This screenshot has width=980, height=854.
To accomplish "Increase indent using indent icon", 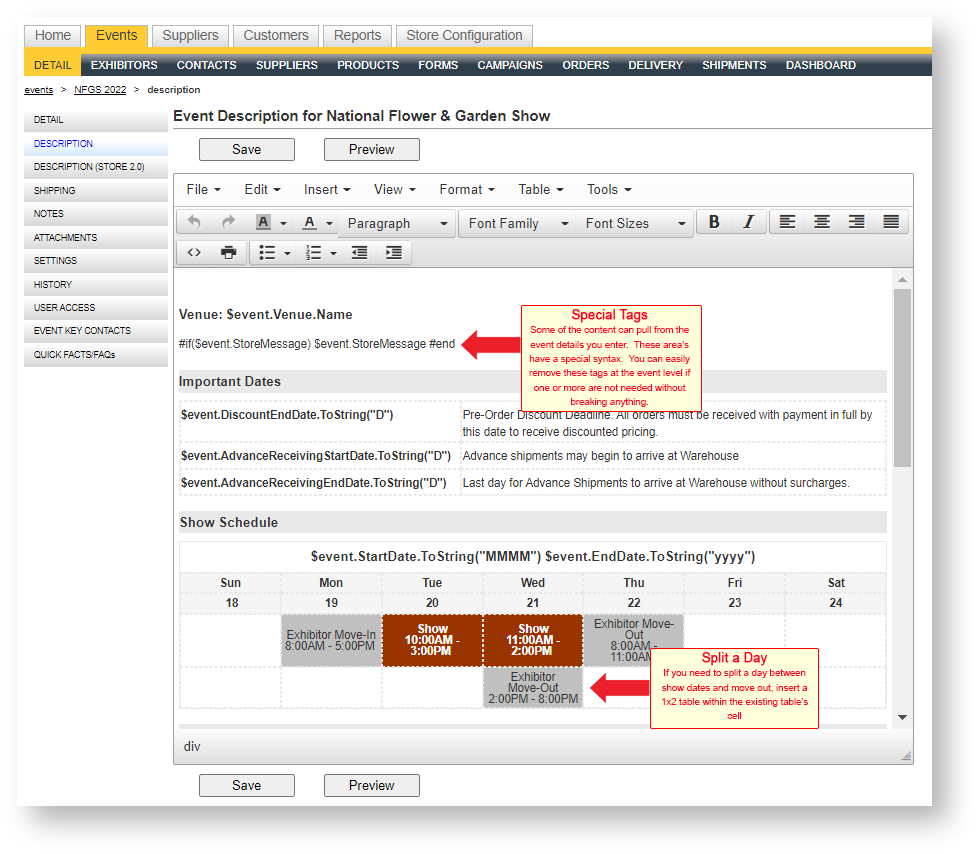I will click(394, 253).
